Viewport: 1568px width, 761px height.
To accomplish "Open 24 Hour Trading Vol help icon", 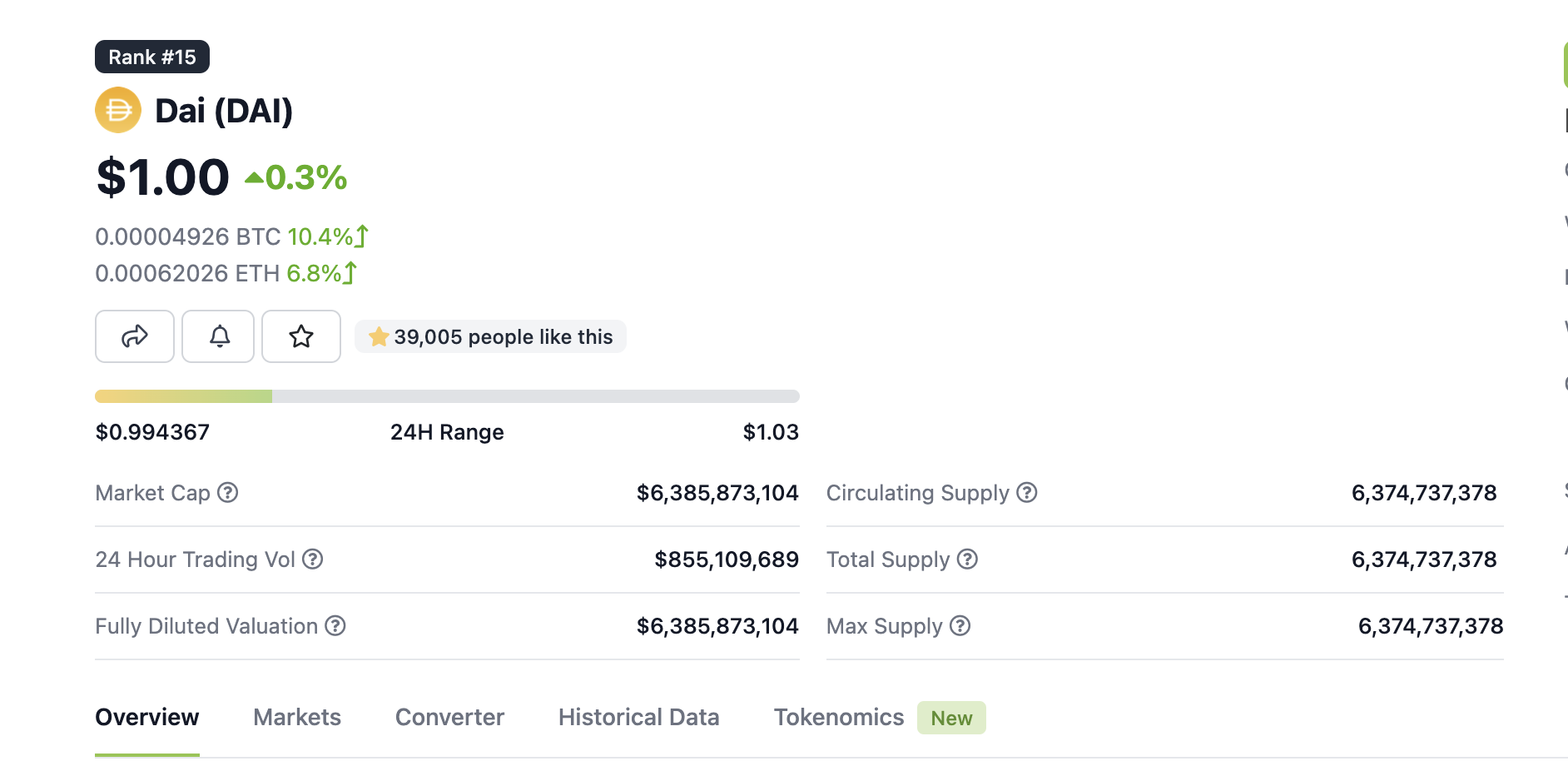I will 313,560.
